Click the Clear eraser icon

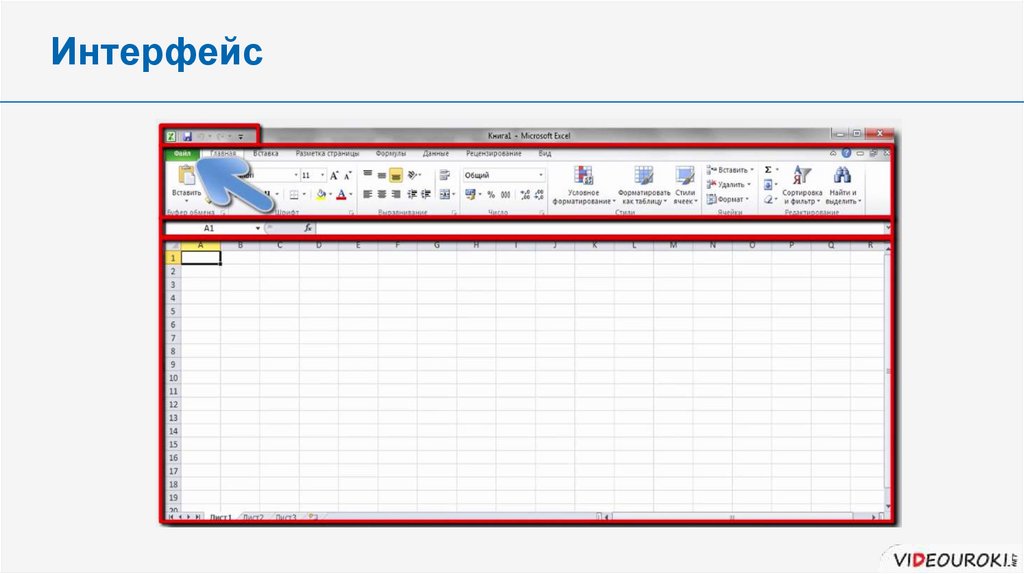pos(768,199)
